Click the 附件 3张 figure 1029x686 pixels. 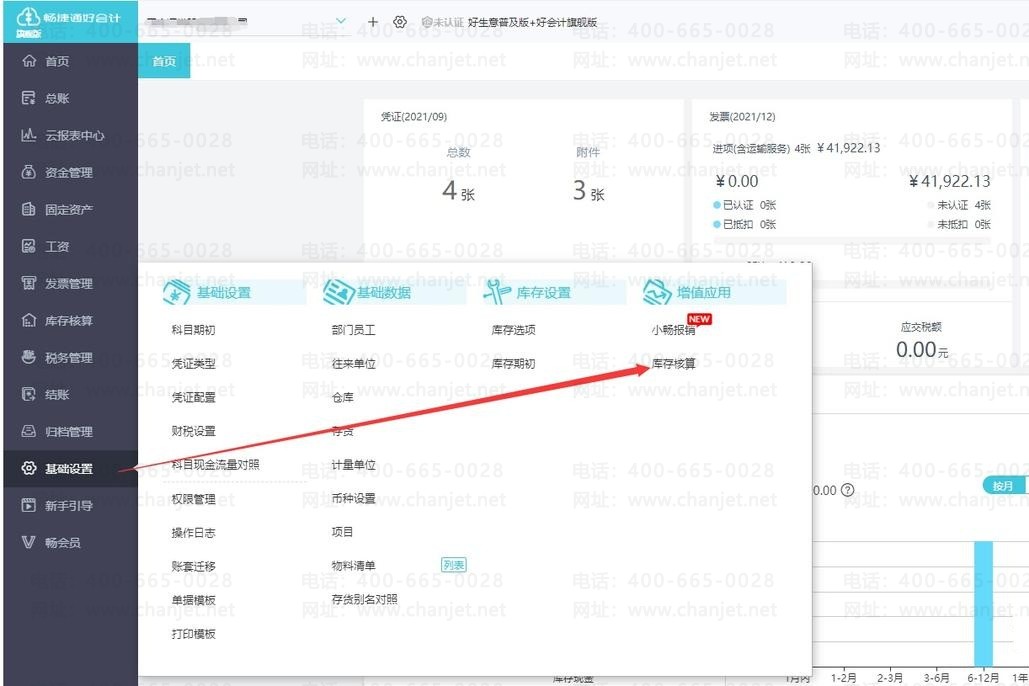588,190
